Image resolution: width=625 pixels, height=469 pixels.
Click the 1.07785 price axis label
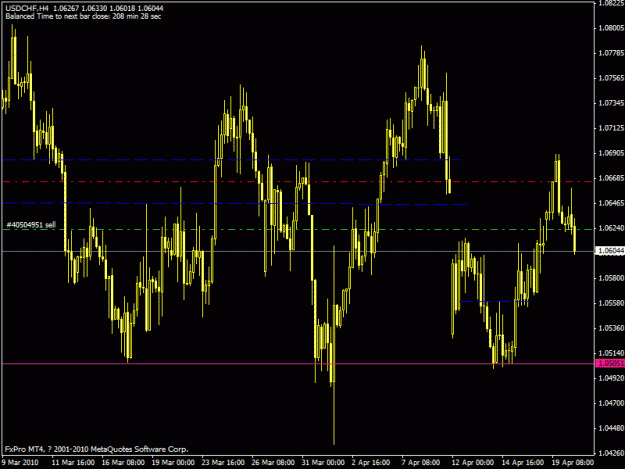coord(611,53)
